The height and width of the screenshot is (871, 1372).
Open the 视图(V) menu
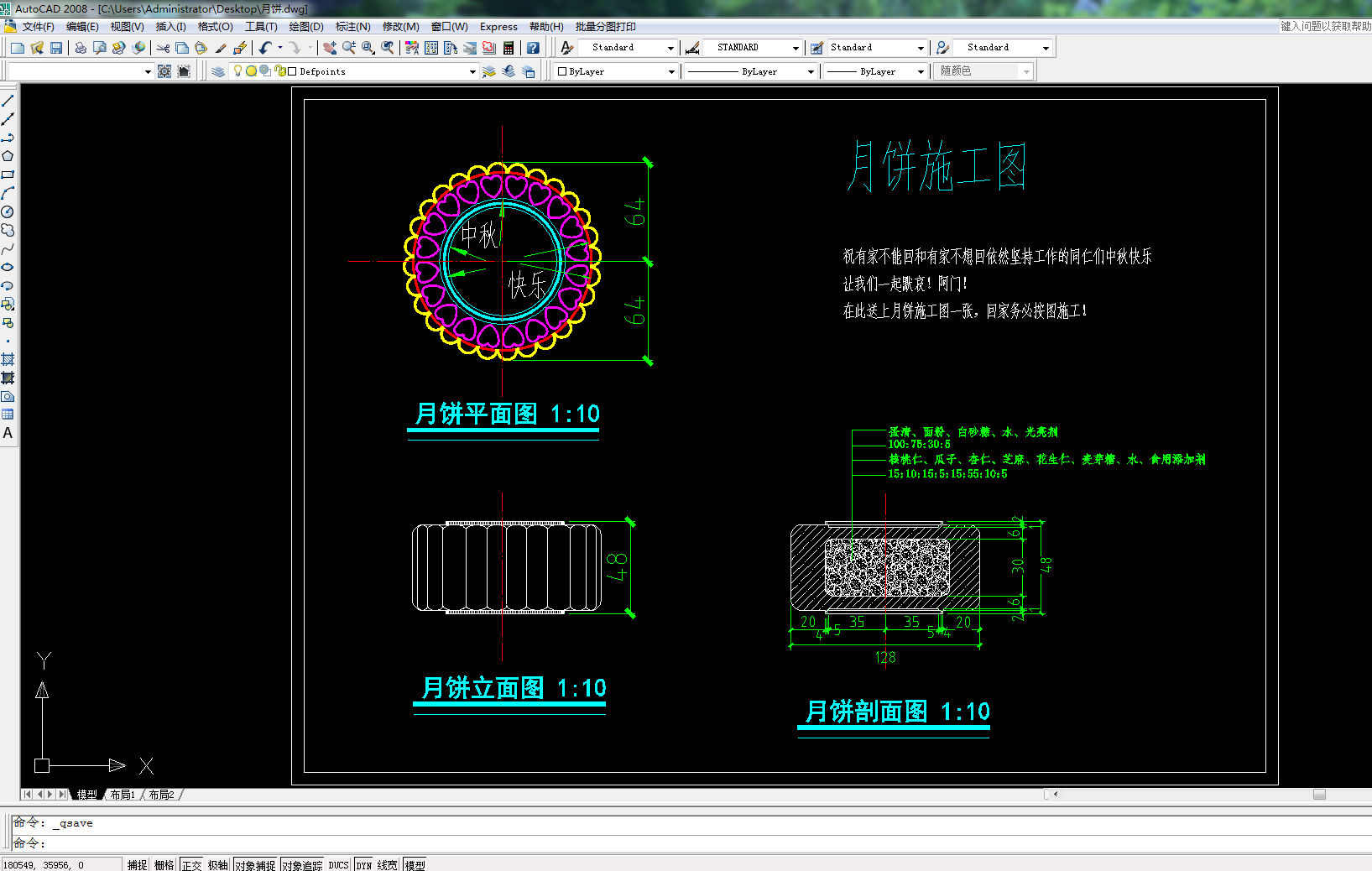coord(127,27)
